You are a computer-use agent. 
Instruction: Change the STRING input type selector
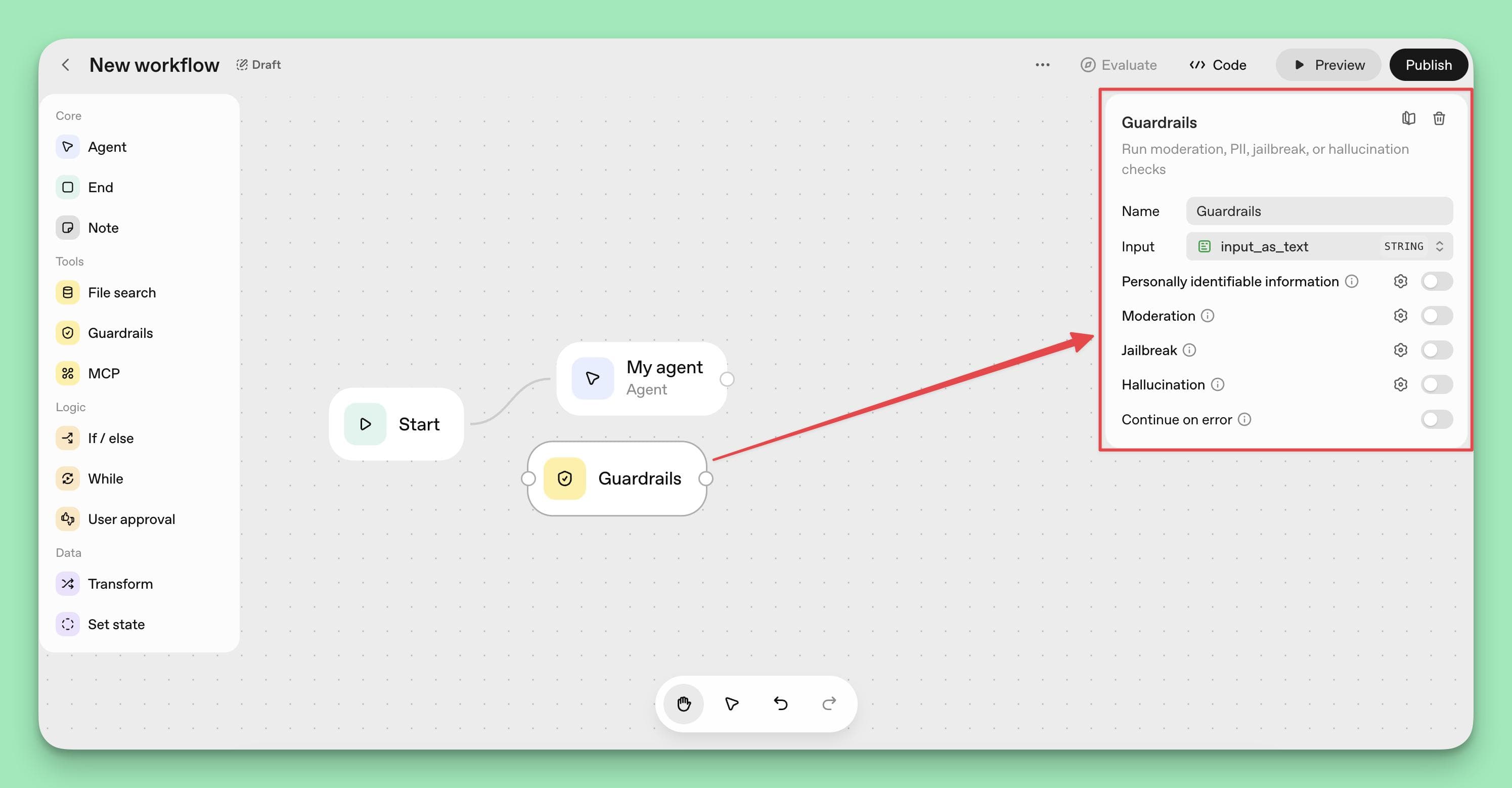(x=1417, y=247)
